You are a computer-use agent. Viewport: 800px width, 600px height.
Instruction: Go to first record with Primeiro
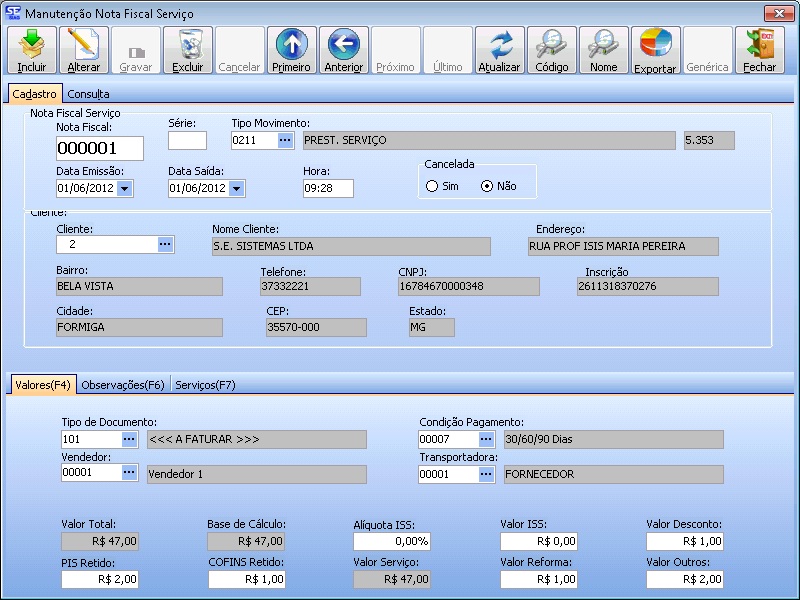(291, 49)
